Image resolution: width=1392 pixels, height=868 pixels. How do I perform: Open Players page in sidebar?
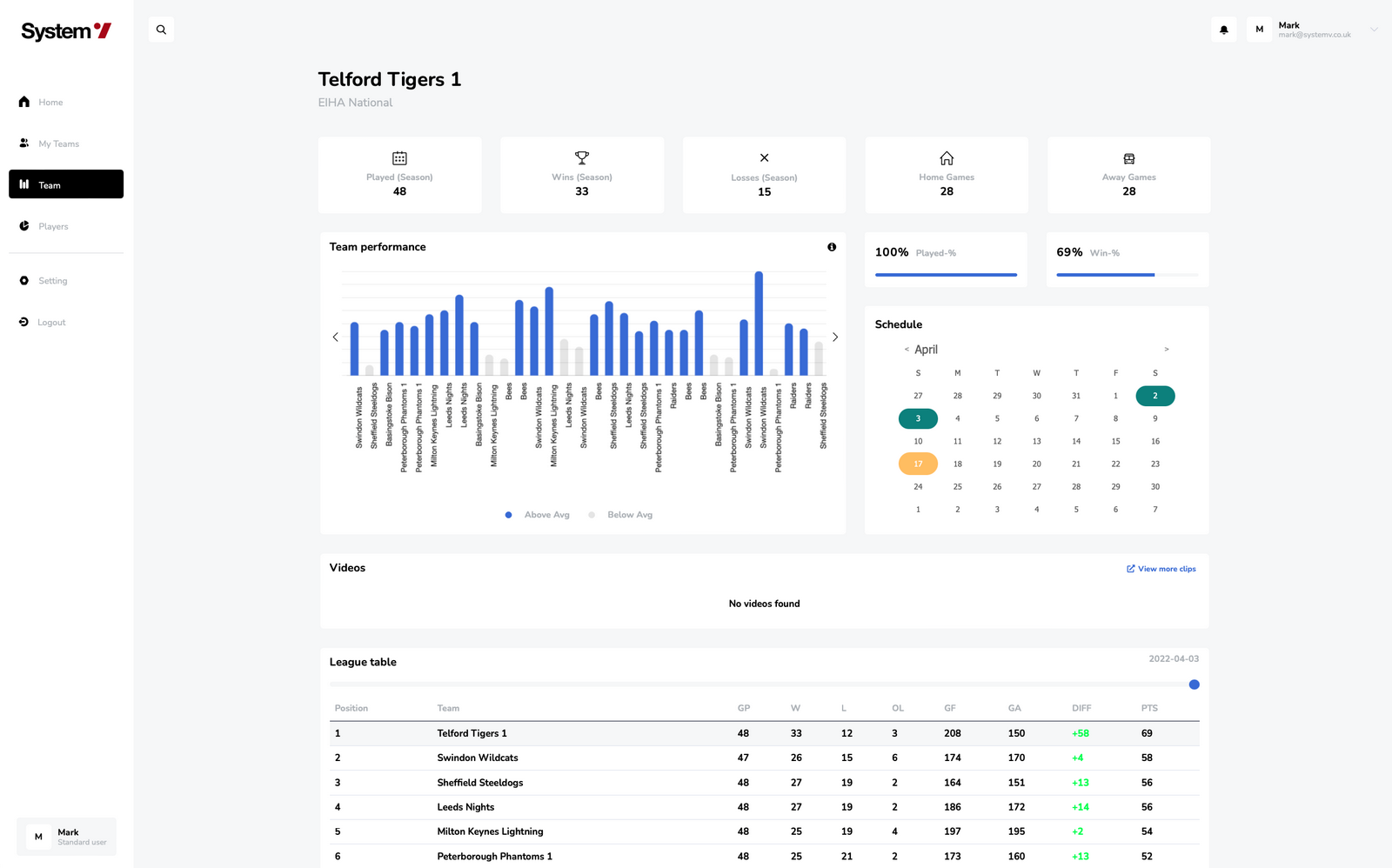[x=53, y=226]
